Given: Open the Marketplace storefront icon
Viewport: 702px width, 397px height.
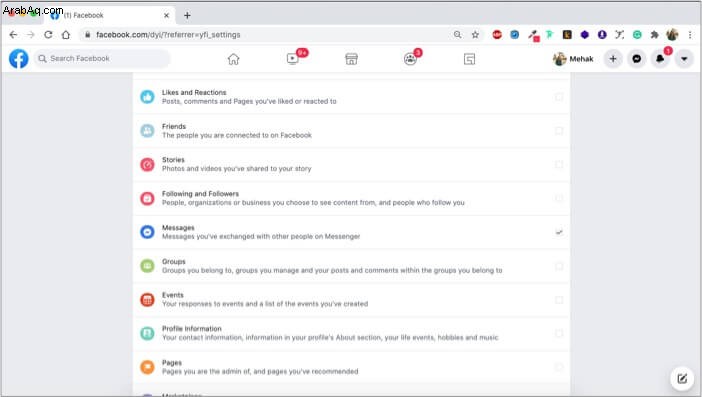Looking at the screenshot, I should tap(351, 59).
